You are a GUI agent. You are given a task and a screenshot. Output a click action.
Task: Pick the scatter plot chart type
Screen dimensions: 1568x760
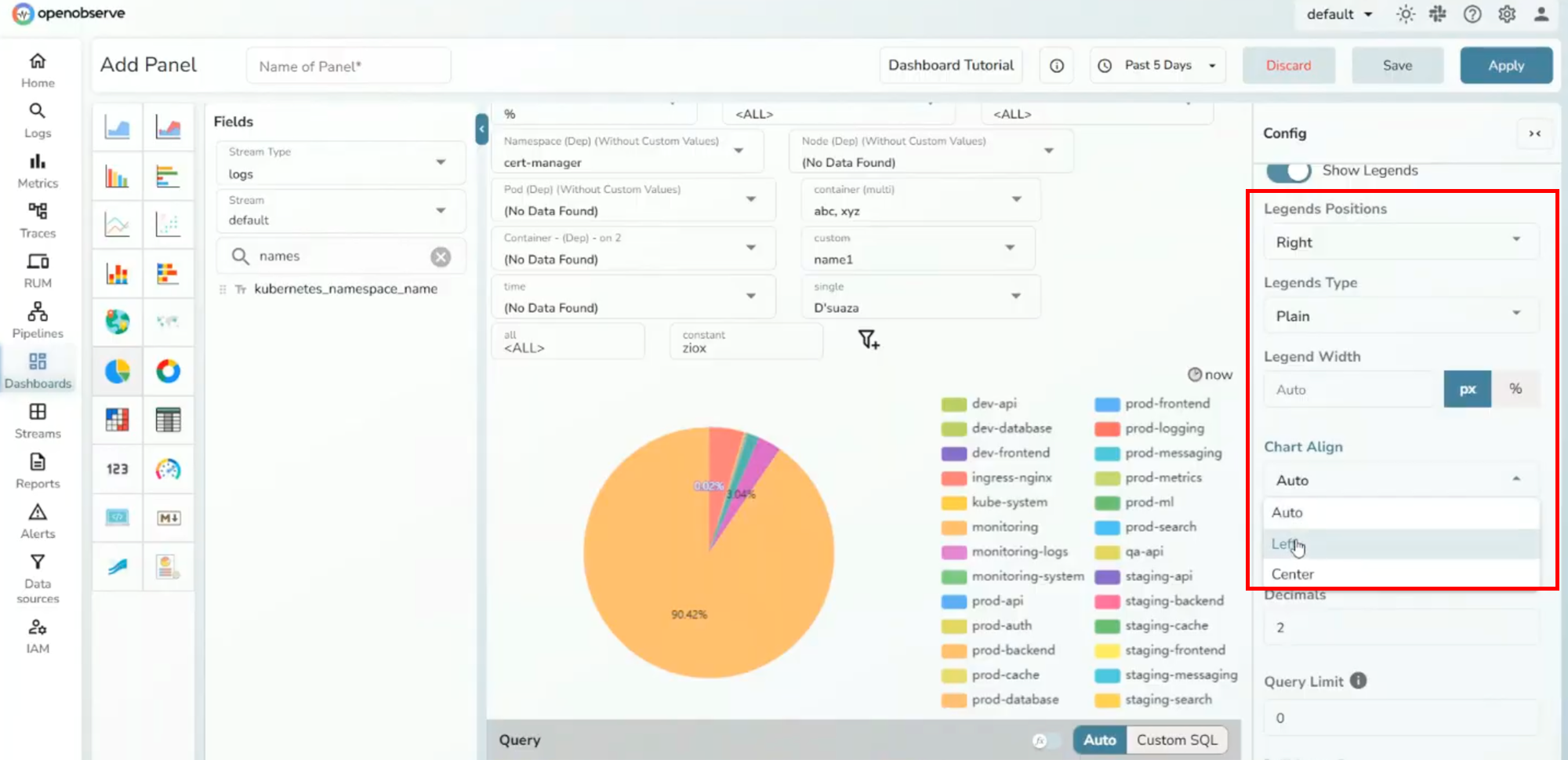[169, 225]
